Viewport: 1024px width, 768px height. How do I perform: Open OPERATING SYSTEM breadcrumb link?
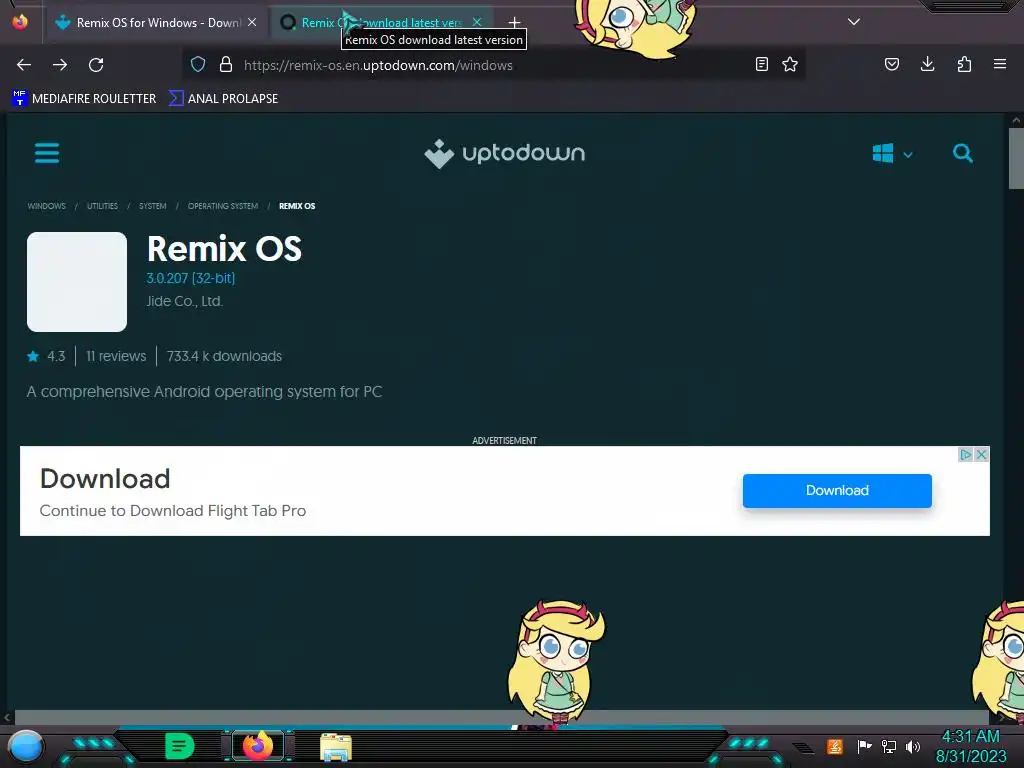(x=223, y=206)
